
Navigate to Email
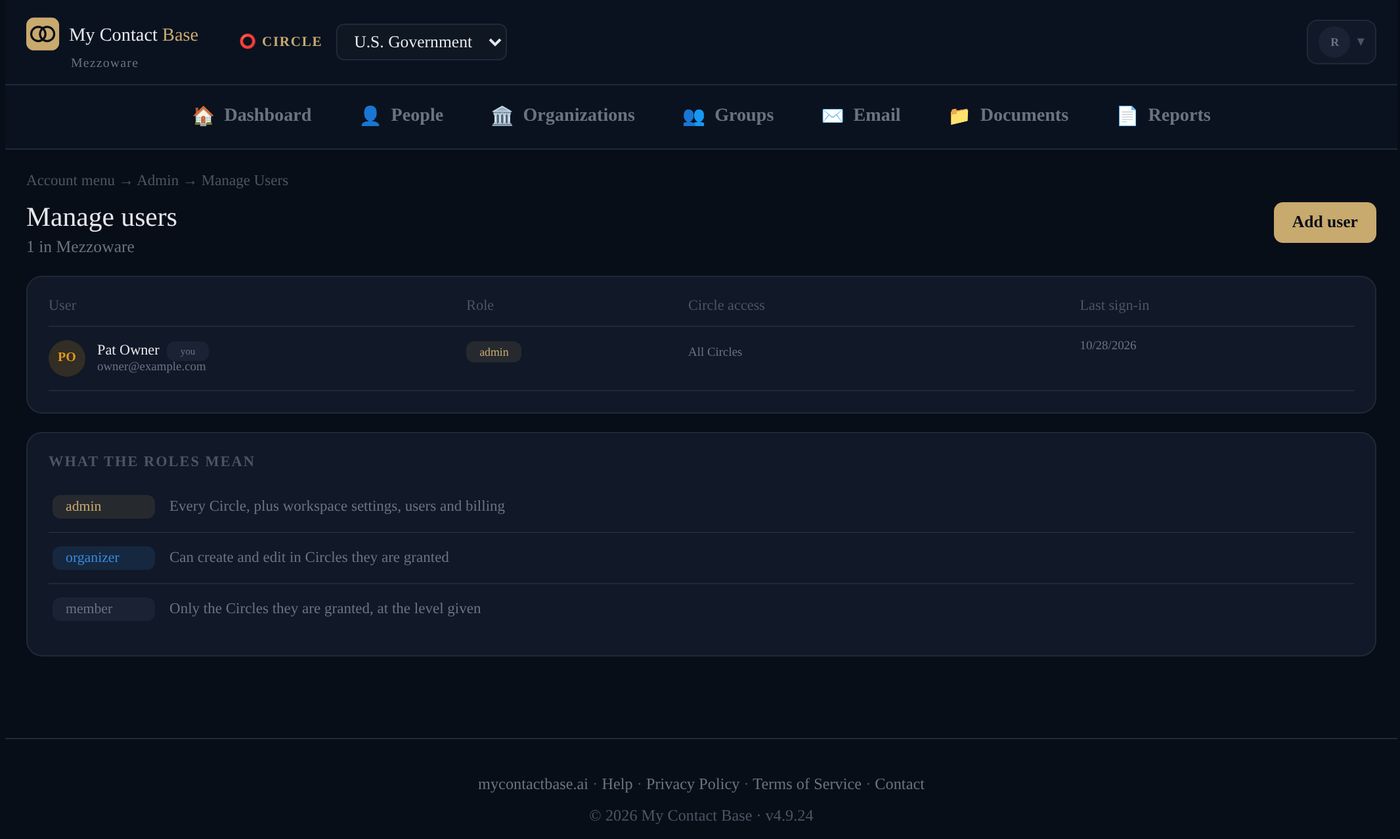click(861, 115)
